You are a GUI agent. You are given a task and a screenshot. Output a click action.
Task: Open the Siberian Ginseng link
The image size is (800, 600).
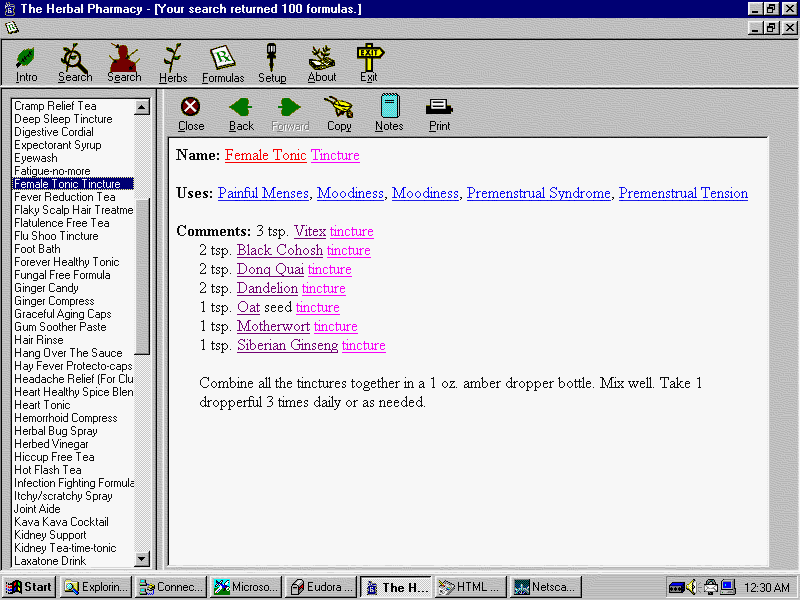point(287,345)
